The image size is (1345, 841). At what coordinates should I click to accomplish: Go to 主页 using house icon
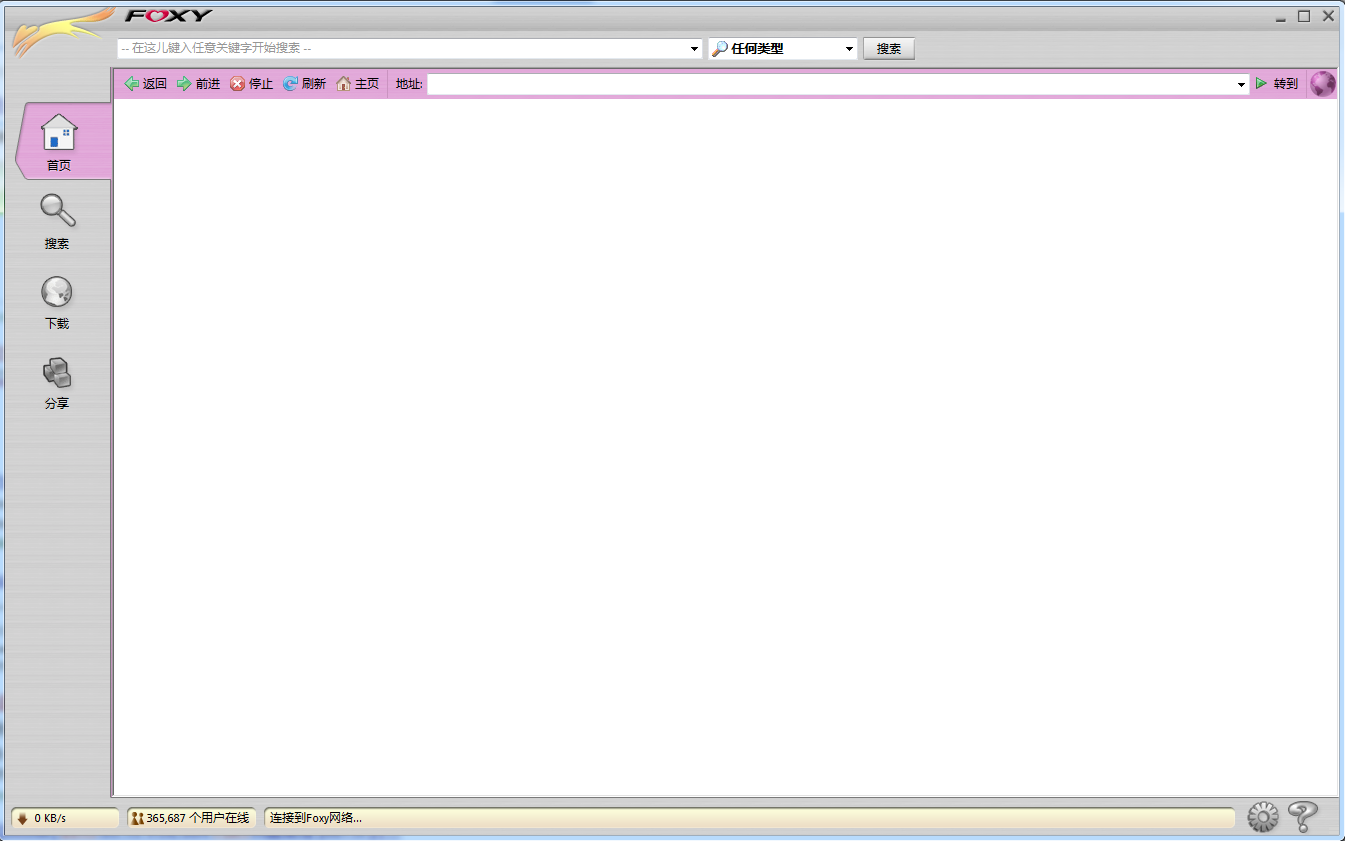[343, 84]
